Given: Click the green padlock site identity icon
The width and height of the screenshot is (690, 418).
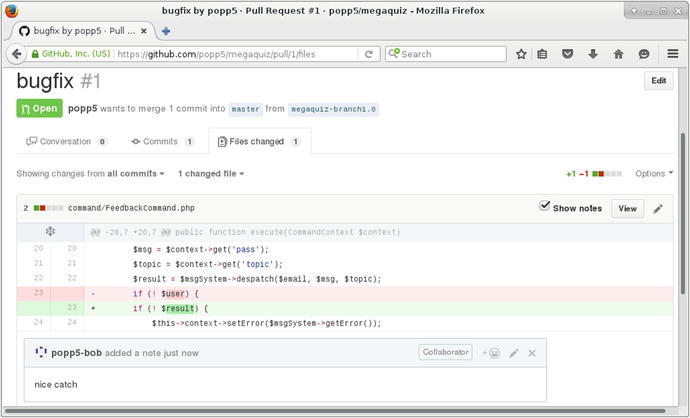Looking at the screenshot, I should 35,54.
